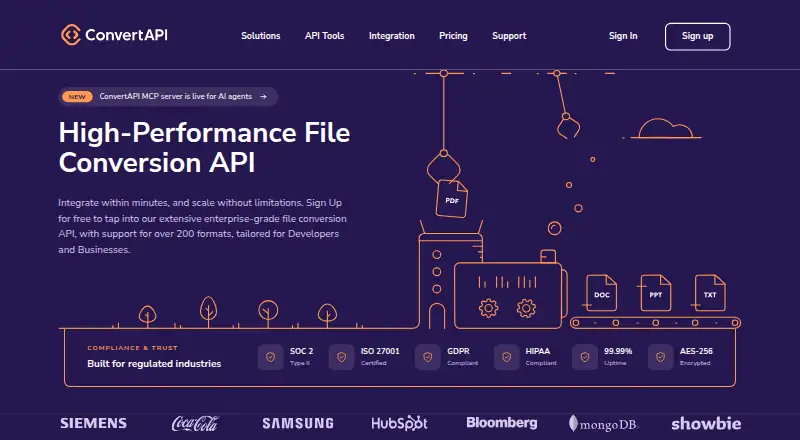Click the PDF file icon in illustration
This screenshot has width=800, height=440.
coord(452,199)
